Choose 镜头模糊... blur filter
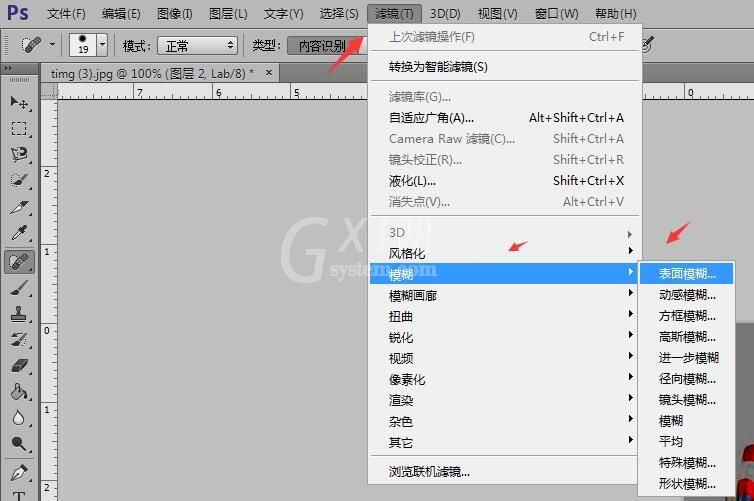754x501 pixels. (x=687, y=400)
